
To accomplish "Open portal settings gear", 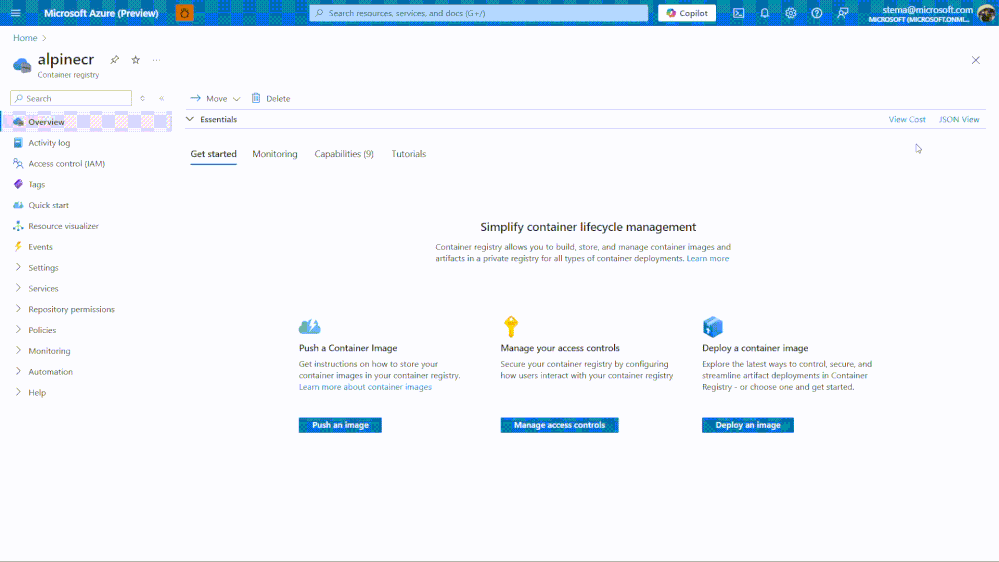I will coord(791,13).
